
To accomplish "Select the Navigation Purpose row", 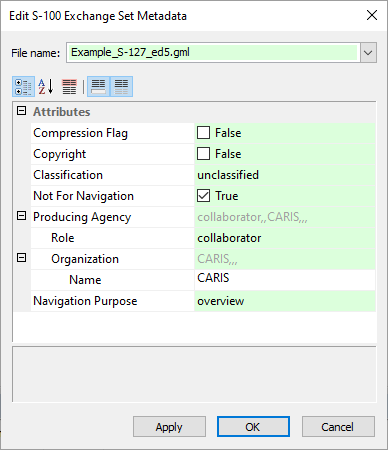I will coord(203,301).
